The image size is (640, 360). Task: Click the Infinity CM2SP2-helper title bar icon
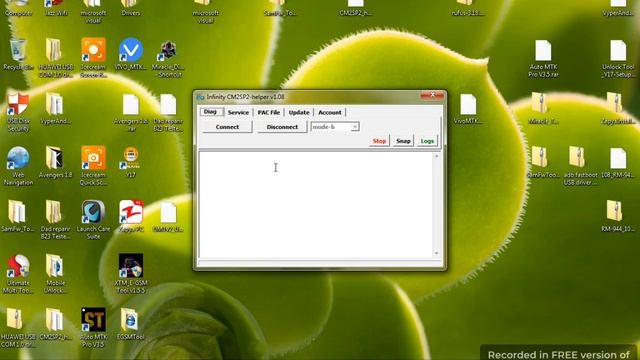coord(200,97)
